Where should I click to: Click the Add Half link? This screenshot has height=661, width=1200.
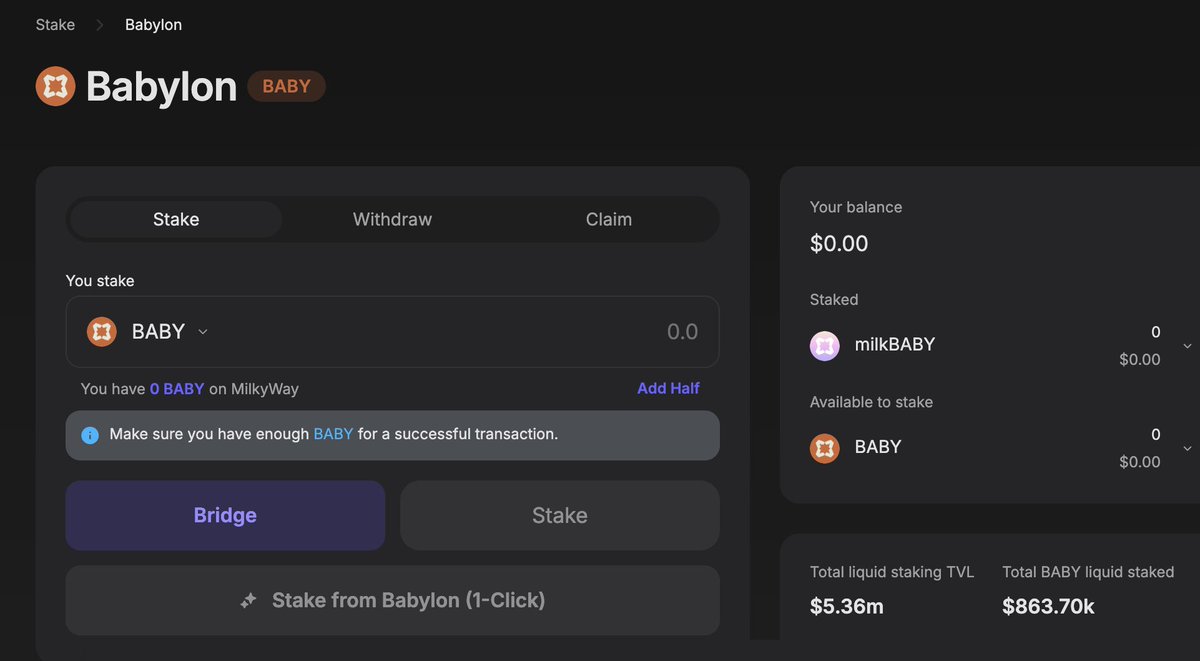(x=668, y=388)
